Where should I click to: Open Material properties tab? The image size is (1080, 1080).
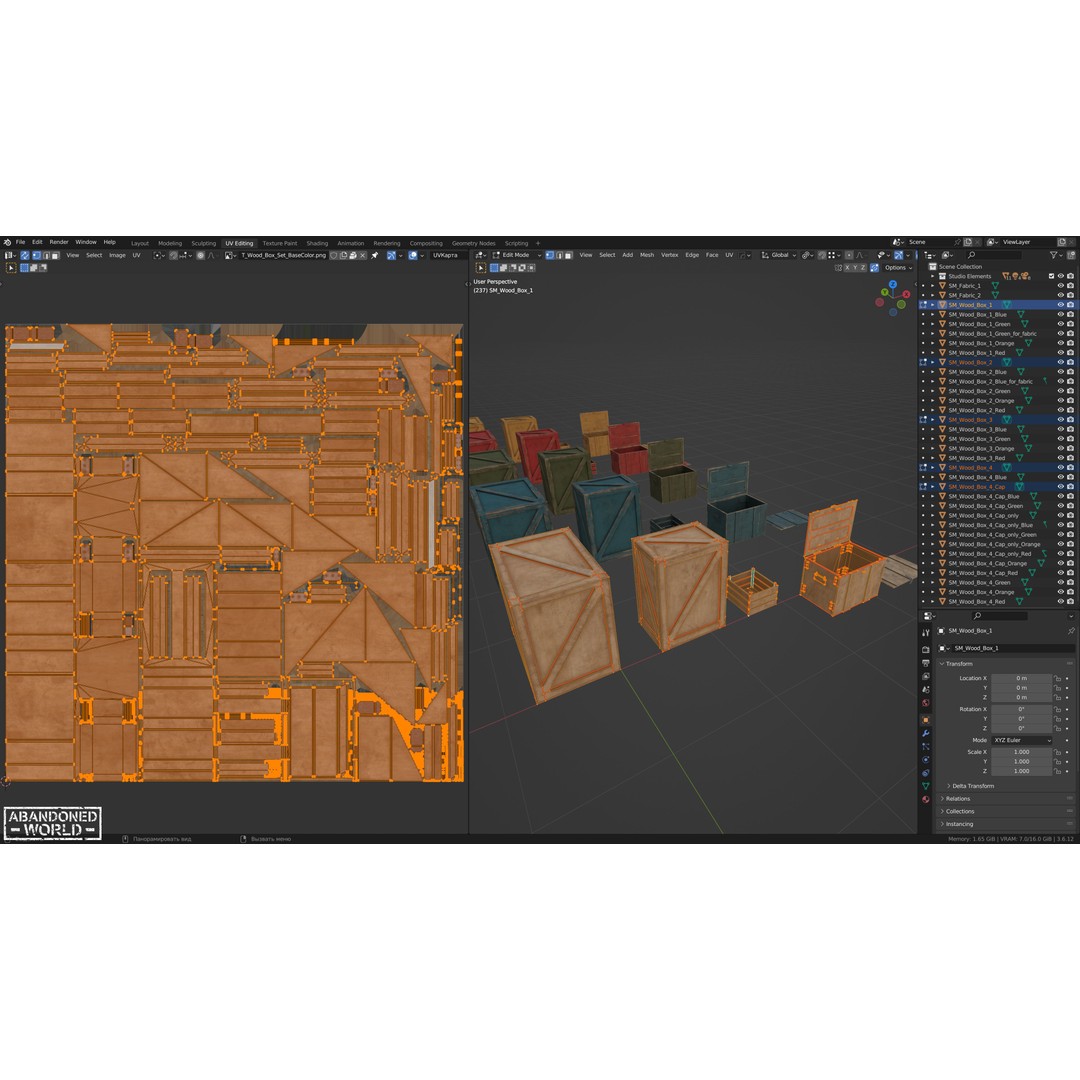[926, 800]
